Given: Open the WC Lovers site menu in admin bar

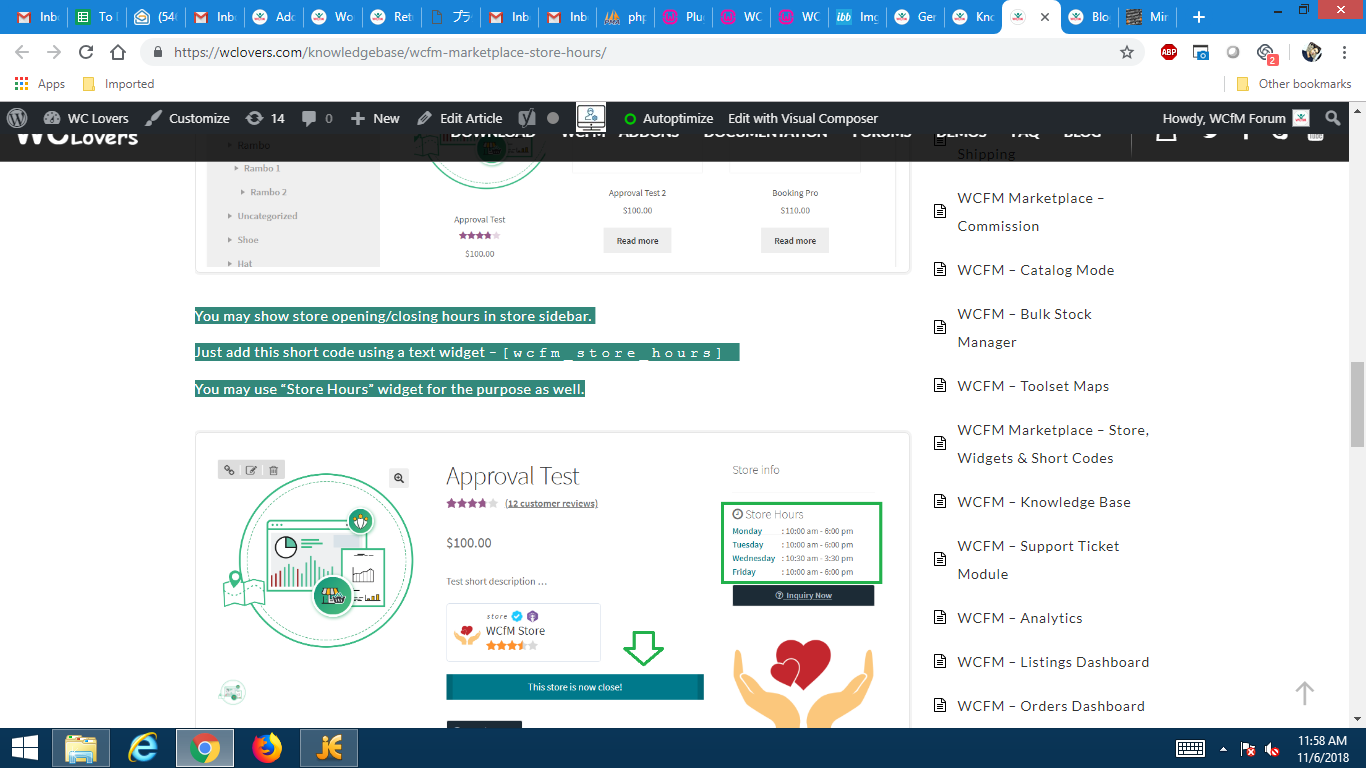Looking at the screenshot, I should [86, 118].
